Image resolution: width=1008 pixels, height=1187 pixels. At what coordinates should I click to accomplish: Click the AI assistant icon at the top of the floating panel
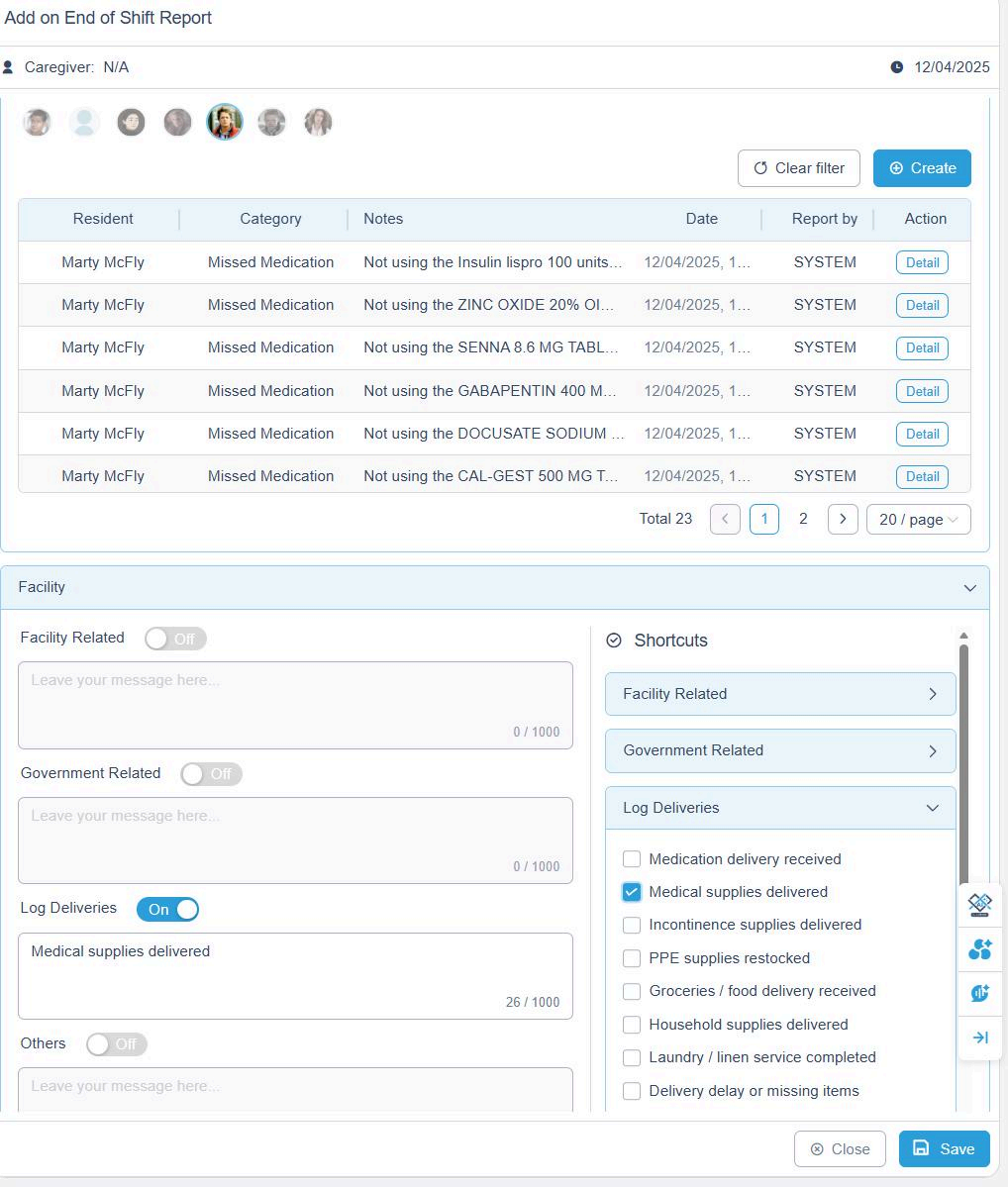[979, 903]
